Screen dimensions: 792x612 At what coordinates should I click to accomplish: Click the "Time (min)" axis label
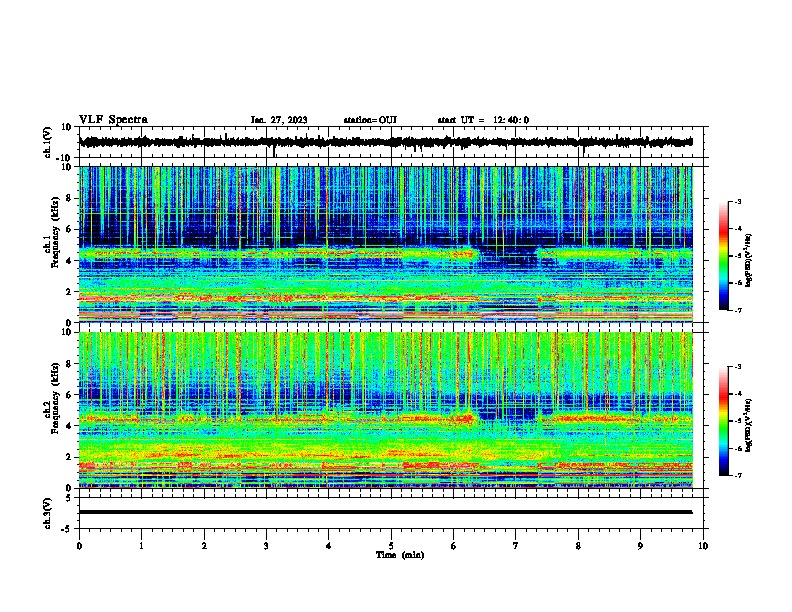click(x=400, y=555)
